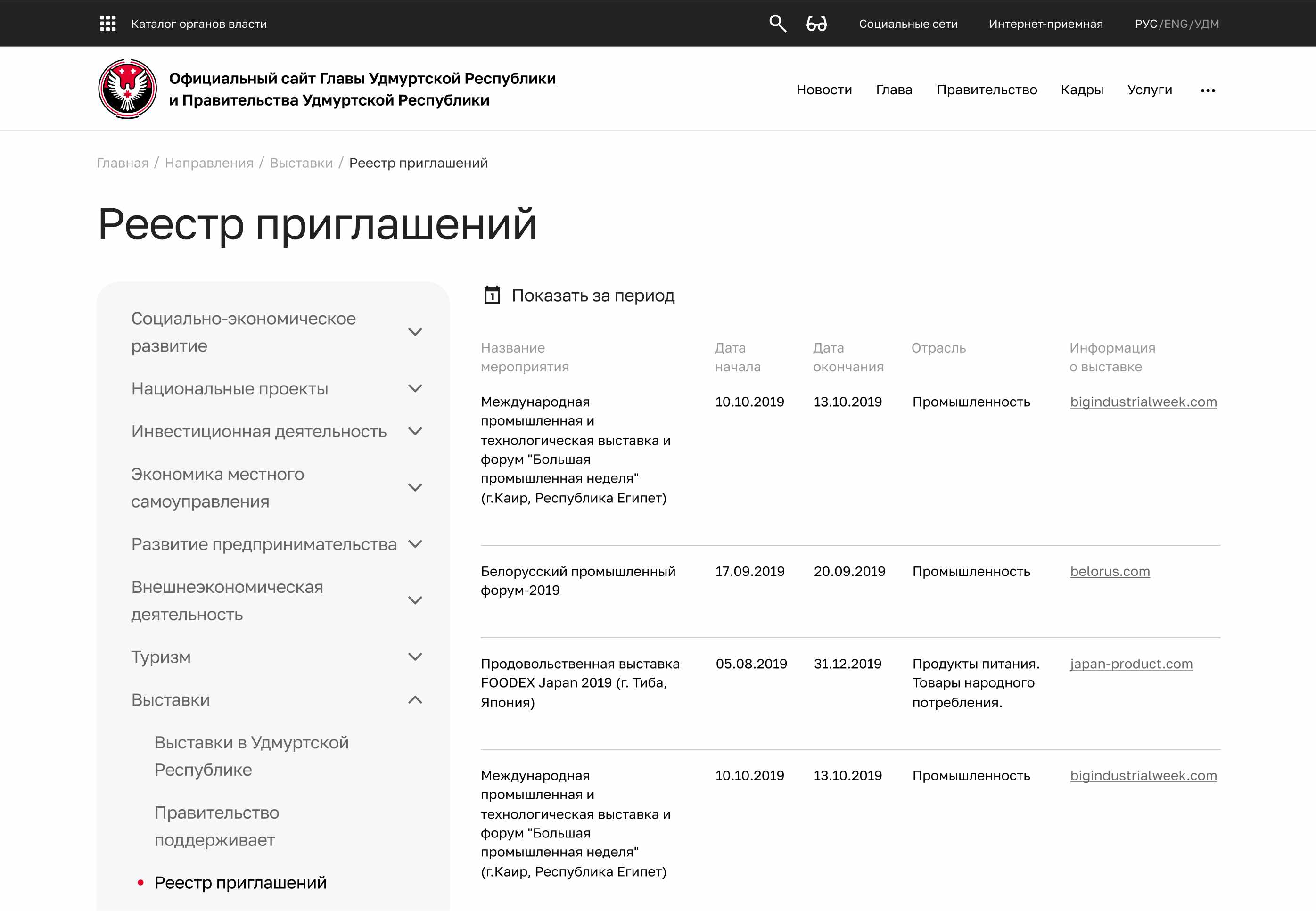
Task: Open the catalog grid icon
Action: pyautogui.click(x=107, y=24)
